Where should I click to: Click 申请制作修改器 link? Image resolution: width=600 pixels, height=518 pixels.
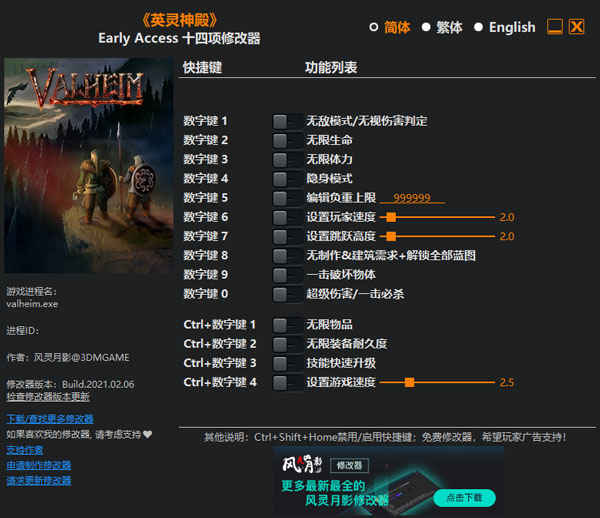pos(38,465)
